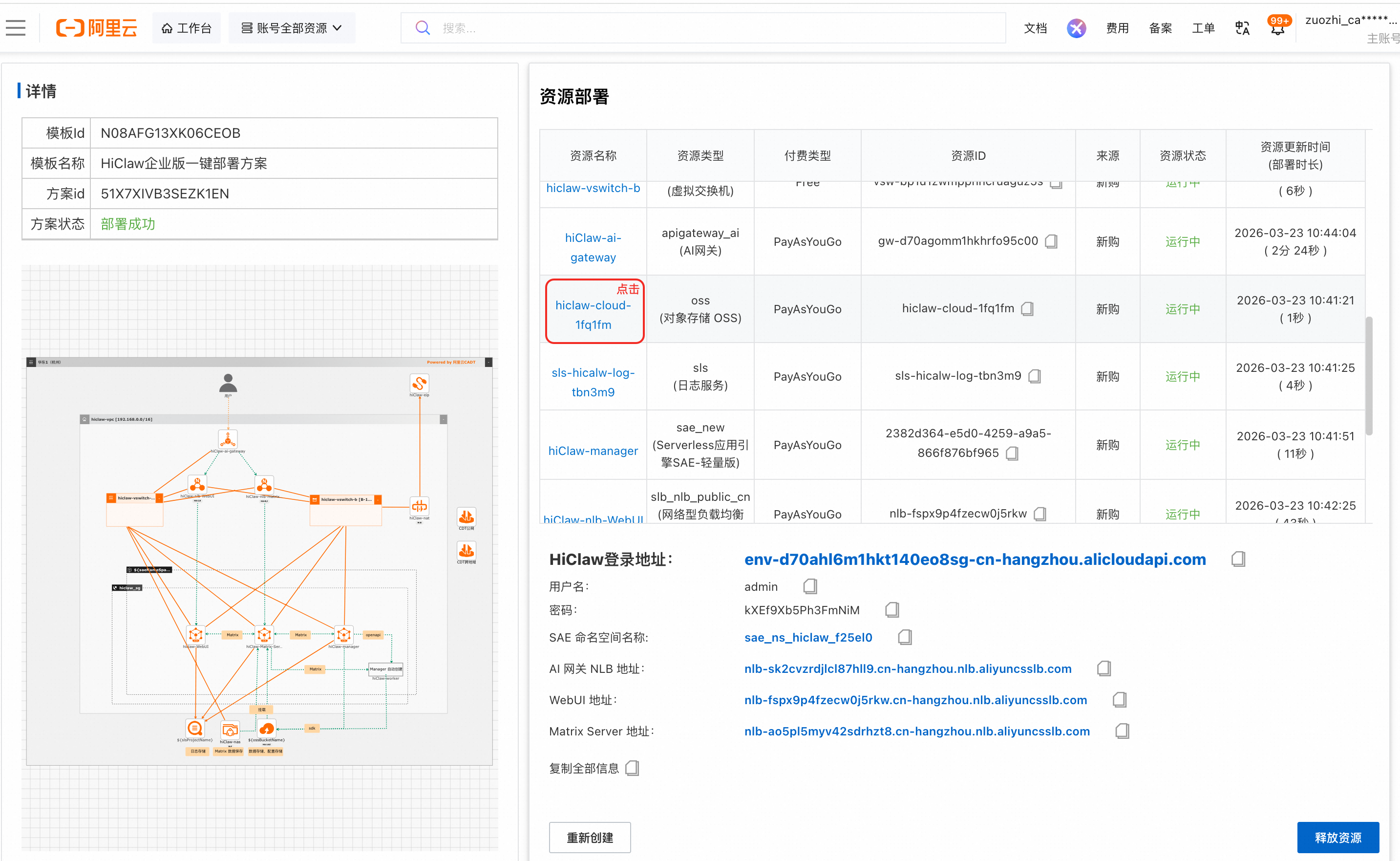Select CDT公网 icon in diagram
The image size is (1400, 861).
click(466, 517)
